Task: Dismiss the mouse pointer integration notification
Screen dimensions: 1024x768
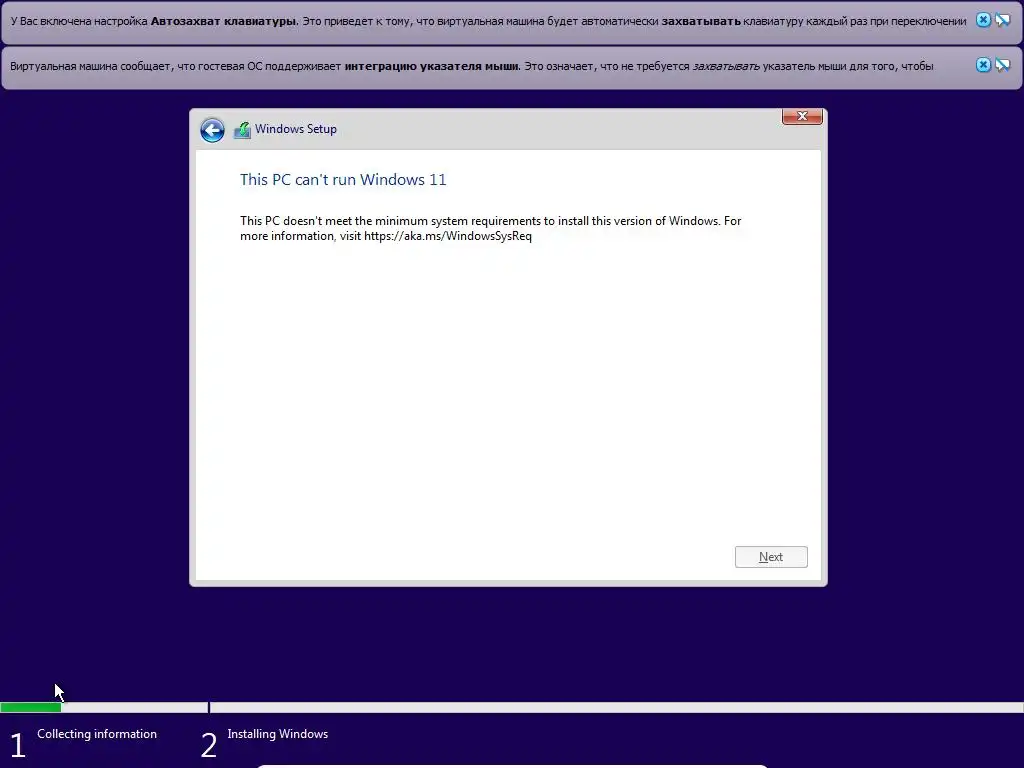Action: tap(983, 65)
